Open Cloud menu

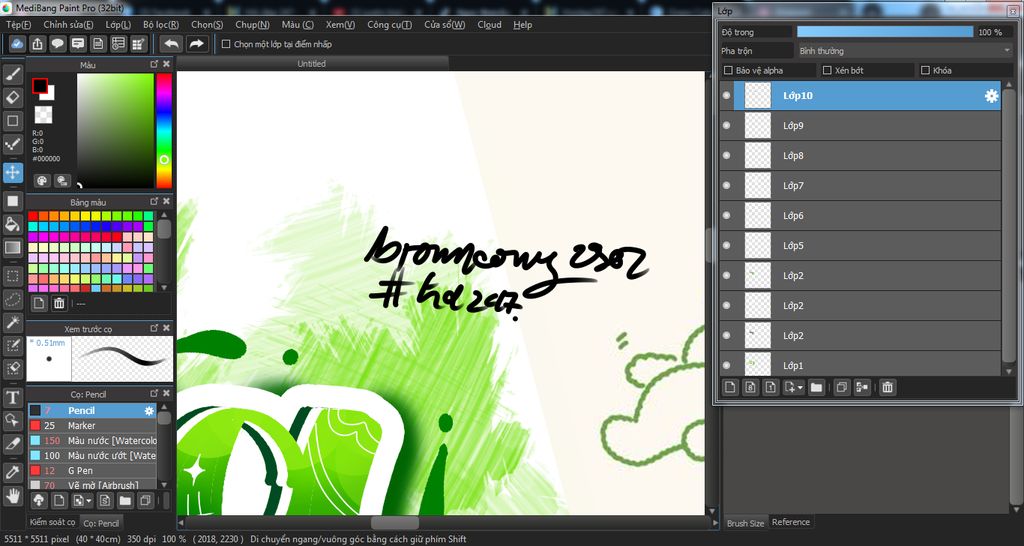(x=489, y=25)
